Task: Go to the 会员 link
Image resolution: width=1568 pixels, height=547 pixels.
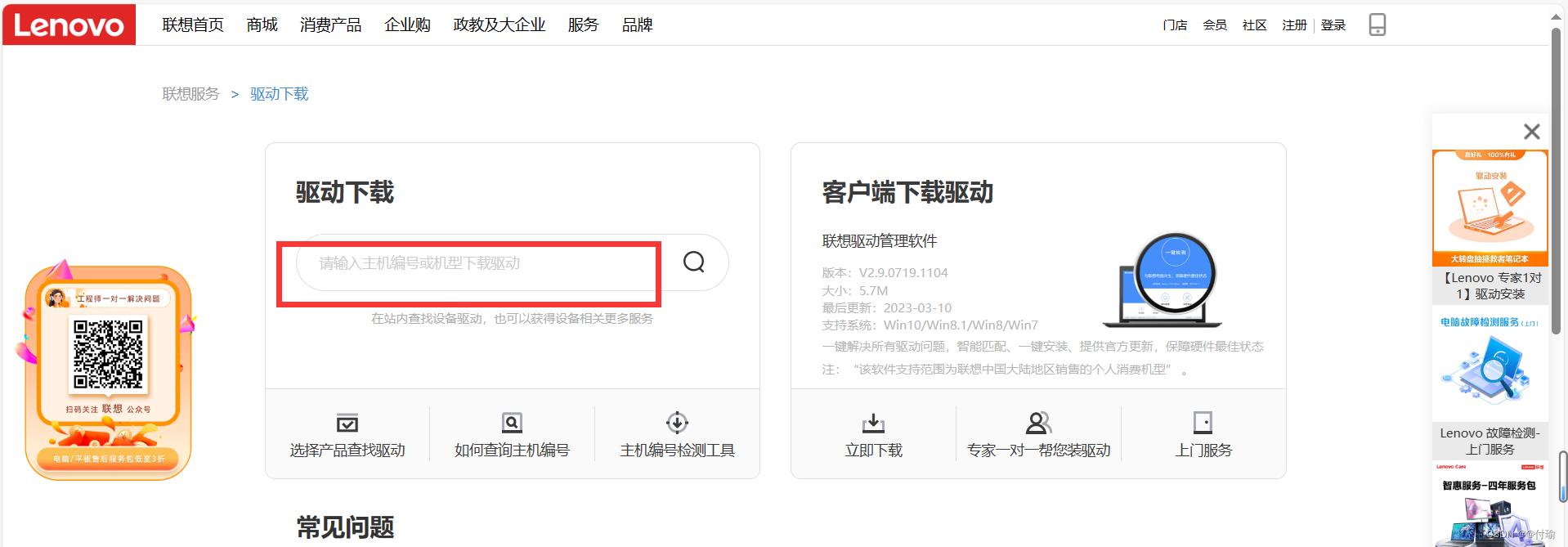Action: click(x=1215, y=25)
